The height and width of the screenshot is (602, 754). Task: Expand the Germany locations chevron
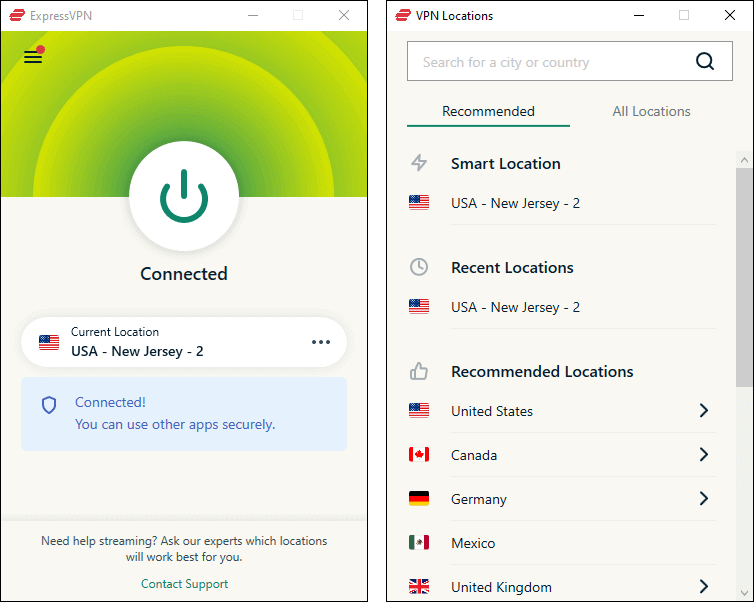pyautogui.click(x=704, y=499)
